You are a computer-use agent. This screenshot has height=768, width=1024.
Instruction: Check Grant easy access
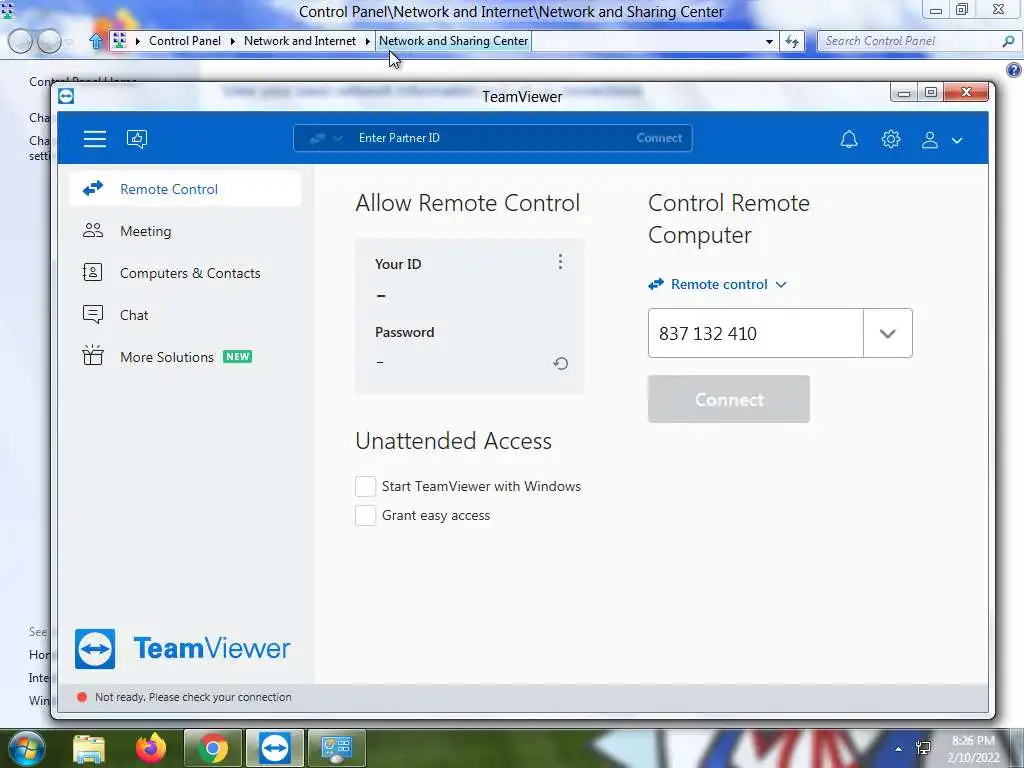(365, 515)
